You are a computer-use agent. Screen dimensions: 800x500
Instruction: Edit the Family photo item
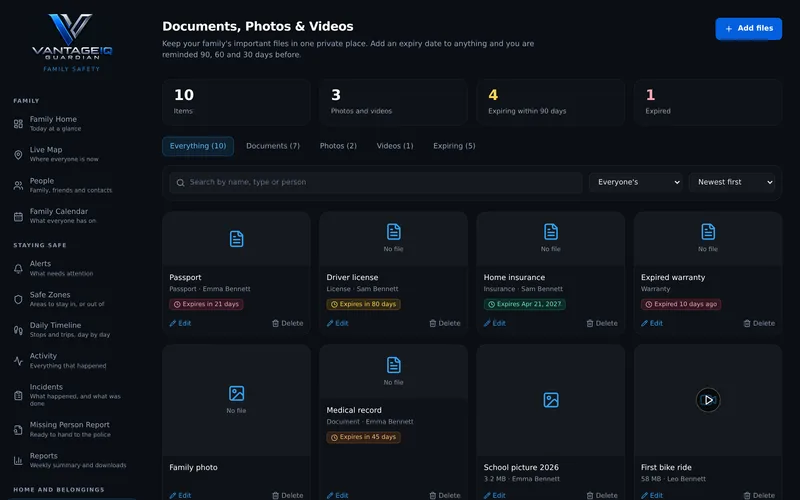point(180,495)
